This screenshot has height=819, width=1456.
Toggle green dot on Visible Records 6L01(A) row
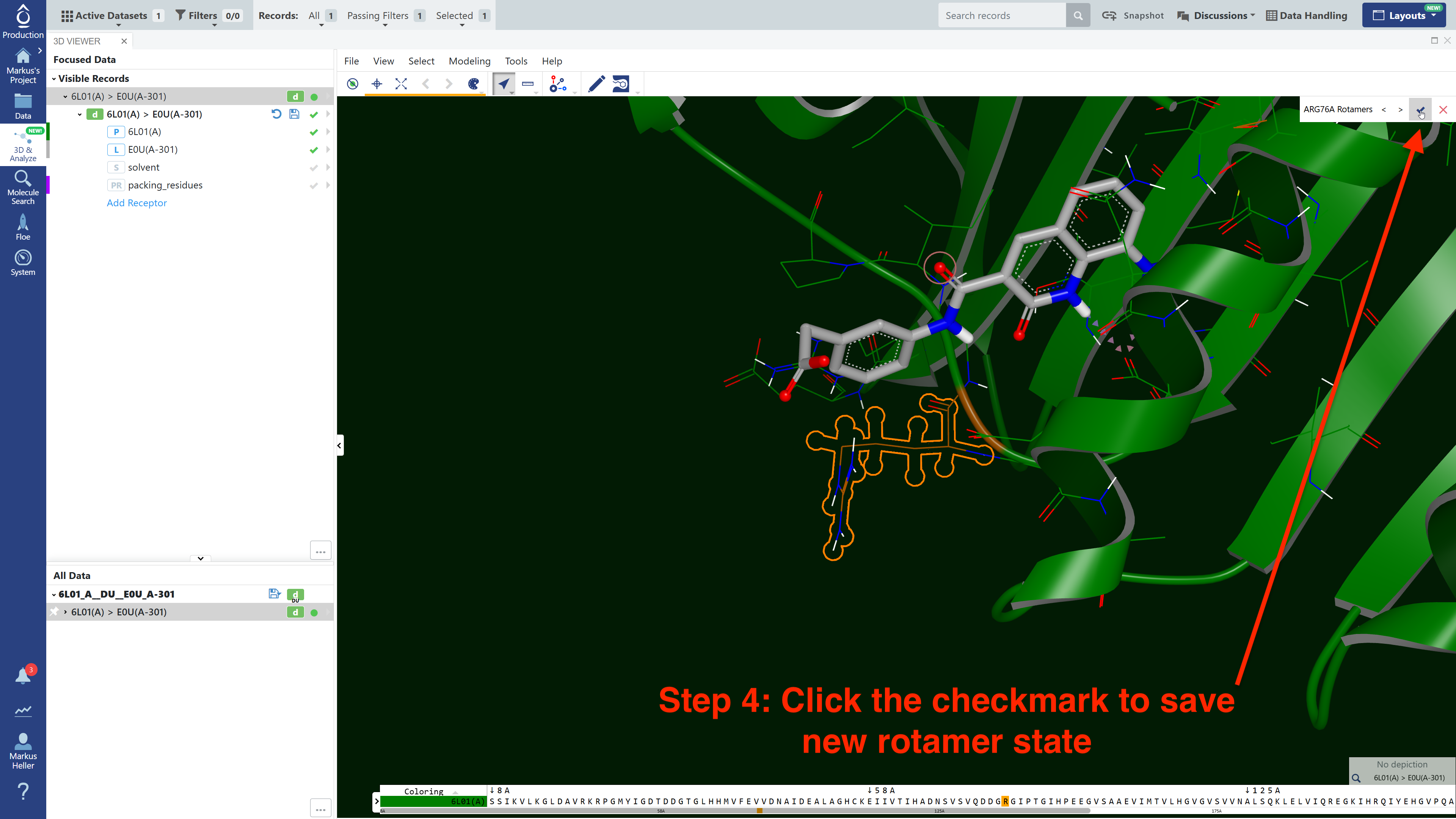coord(314,97)
